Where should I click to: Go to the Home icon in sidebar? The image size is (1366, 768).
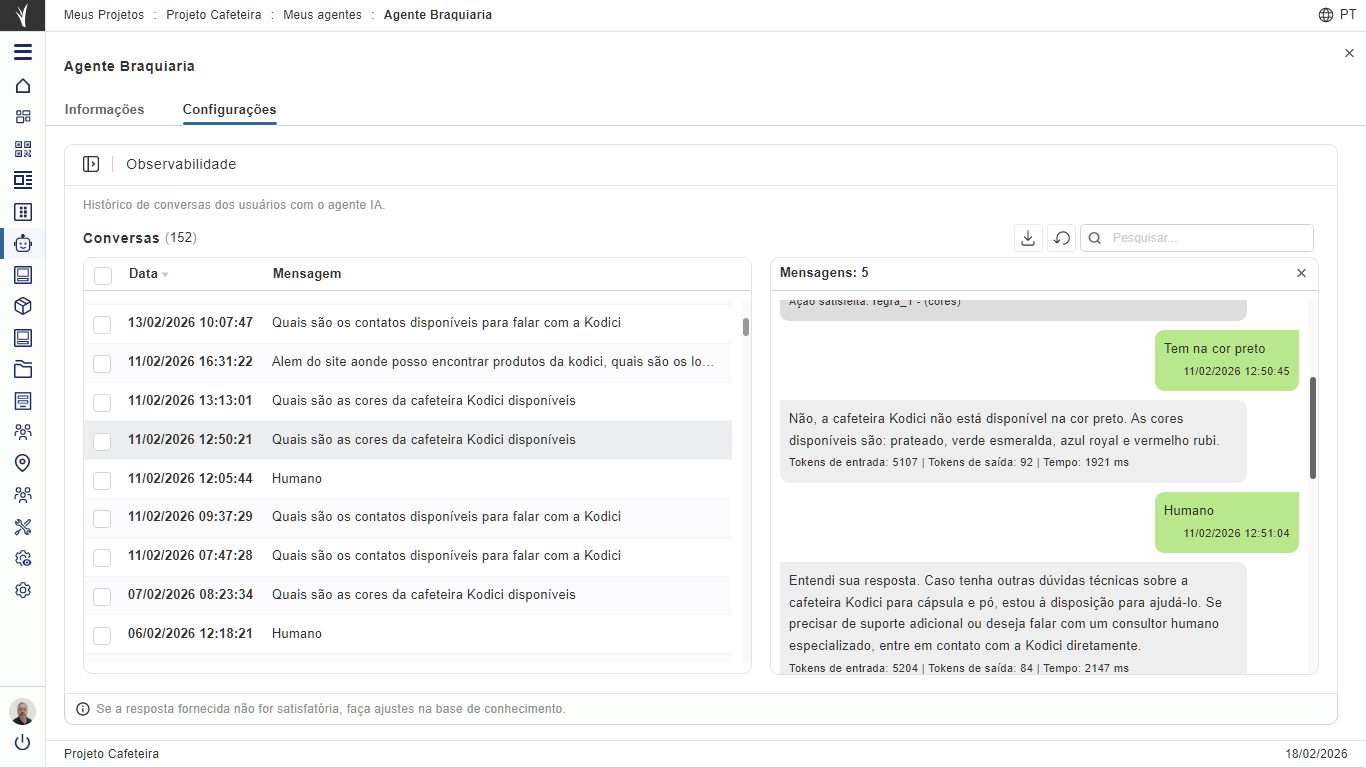click(x=23, y=86)
